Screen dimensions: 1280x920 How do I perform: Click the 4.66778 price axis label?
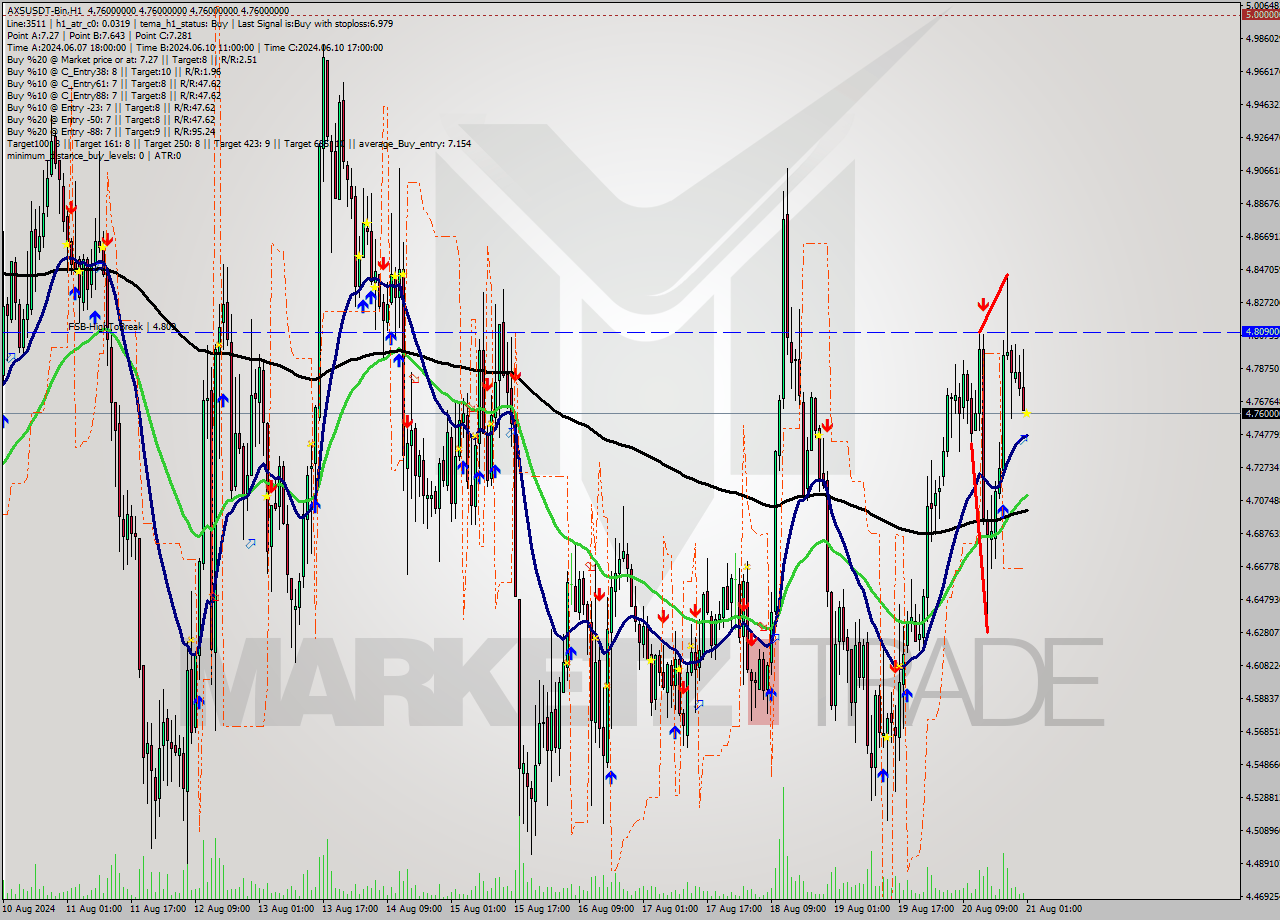point(1261,566)
